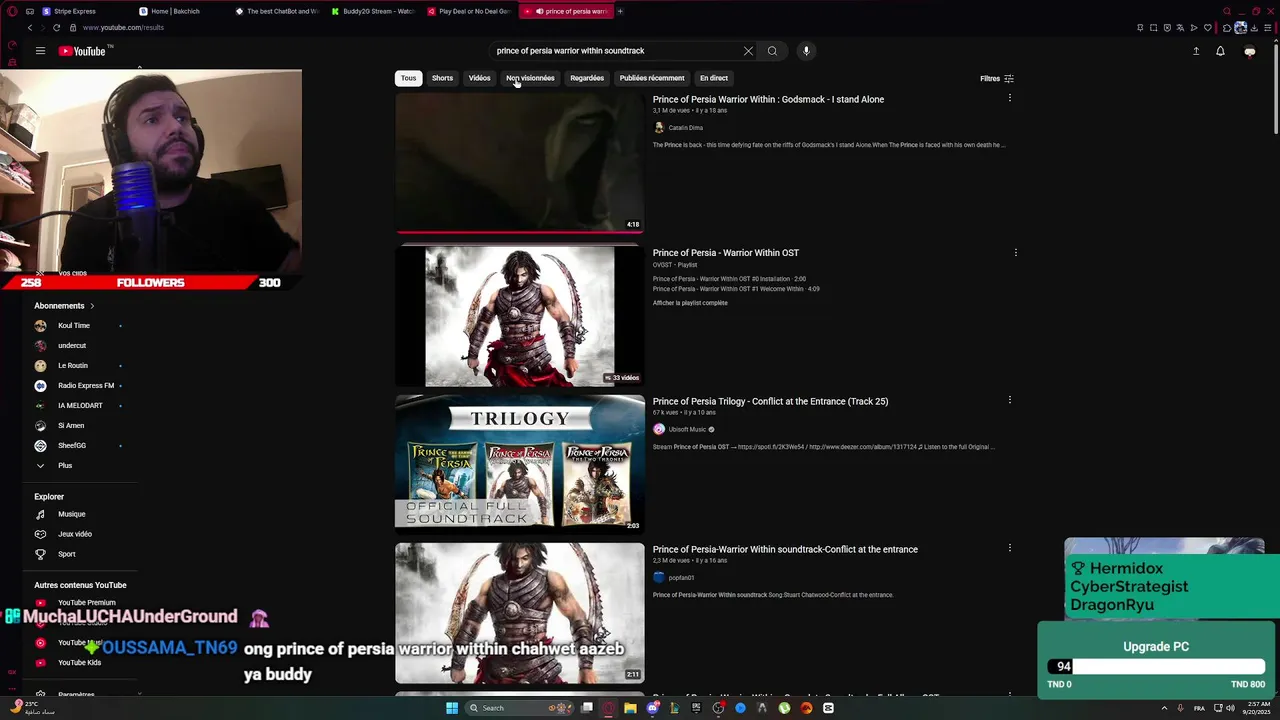Select the Shorts filter chip
1280x720 pixels.
(442, 78)
